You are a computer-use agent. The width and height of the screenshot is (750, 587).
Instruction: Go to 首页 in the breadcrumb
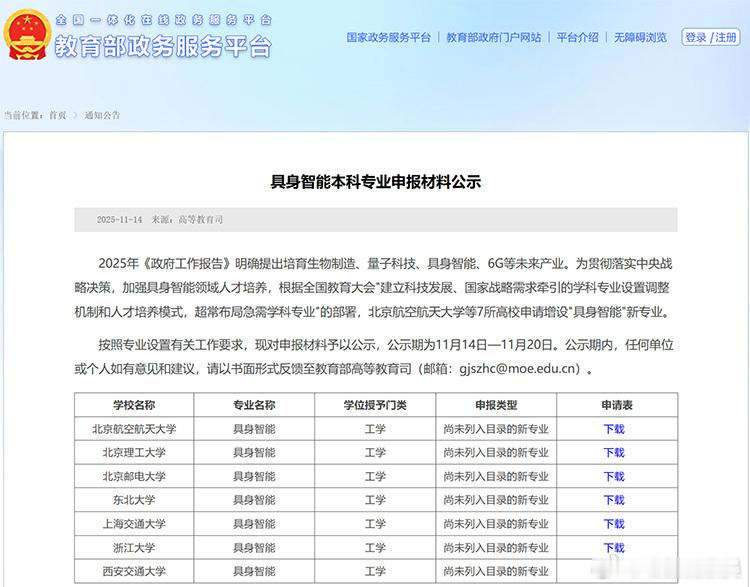tap(58, 115)
